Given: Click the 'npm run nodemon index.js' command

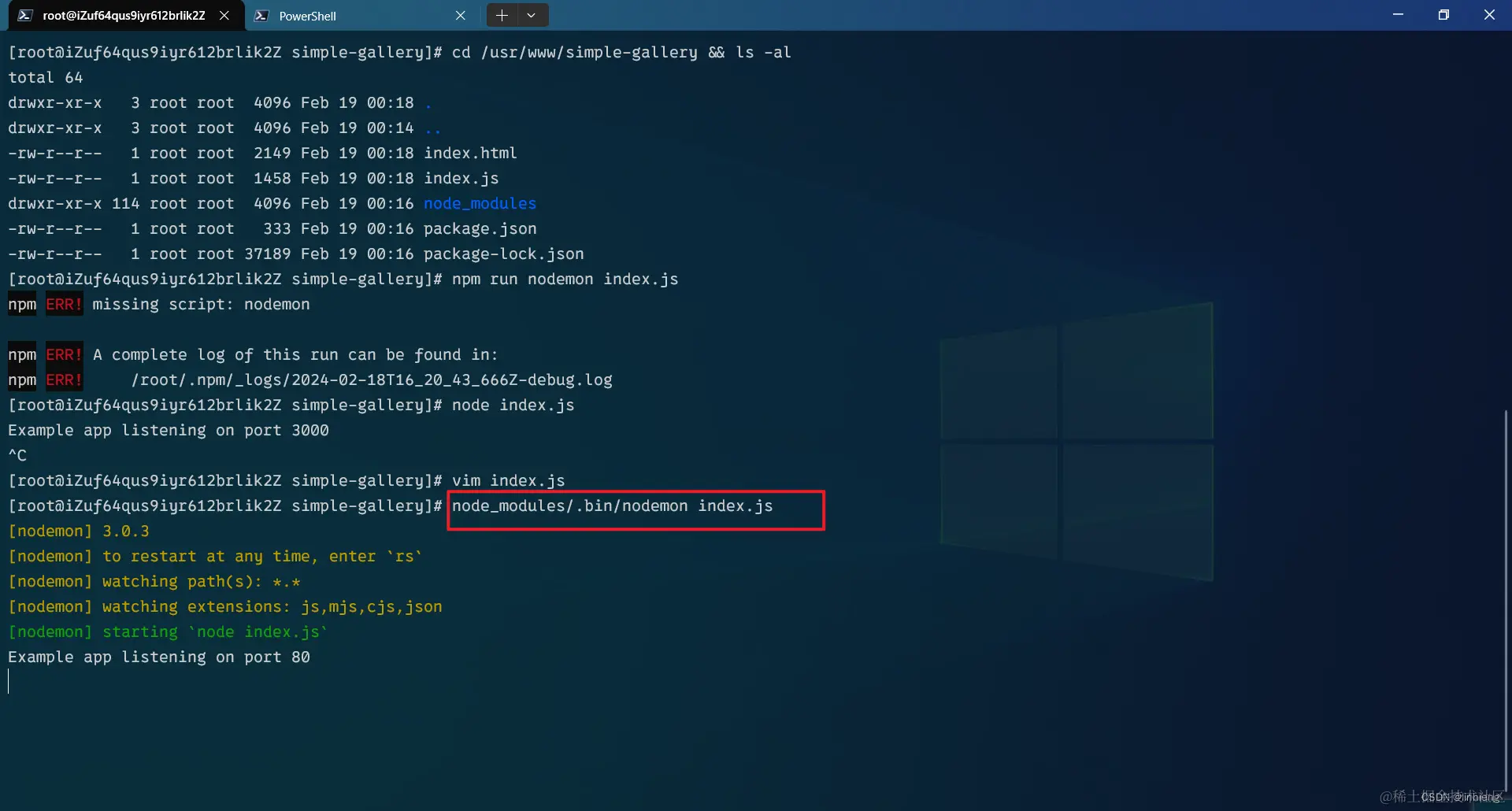Looking at the screenshot, I should [565, 279].
